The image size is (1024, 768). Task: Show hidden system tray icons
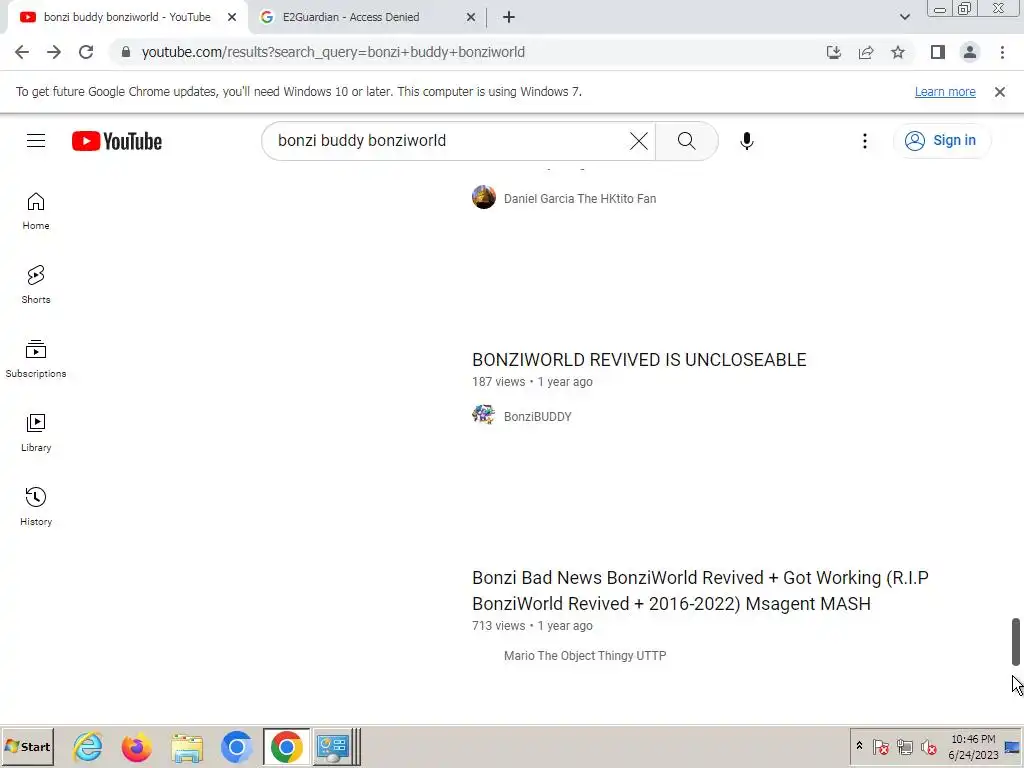coord(859,746)
